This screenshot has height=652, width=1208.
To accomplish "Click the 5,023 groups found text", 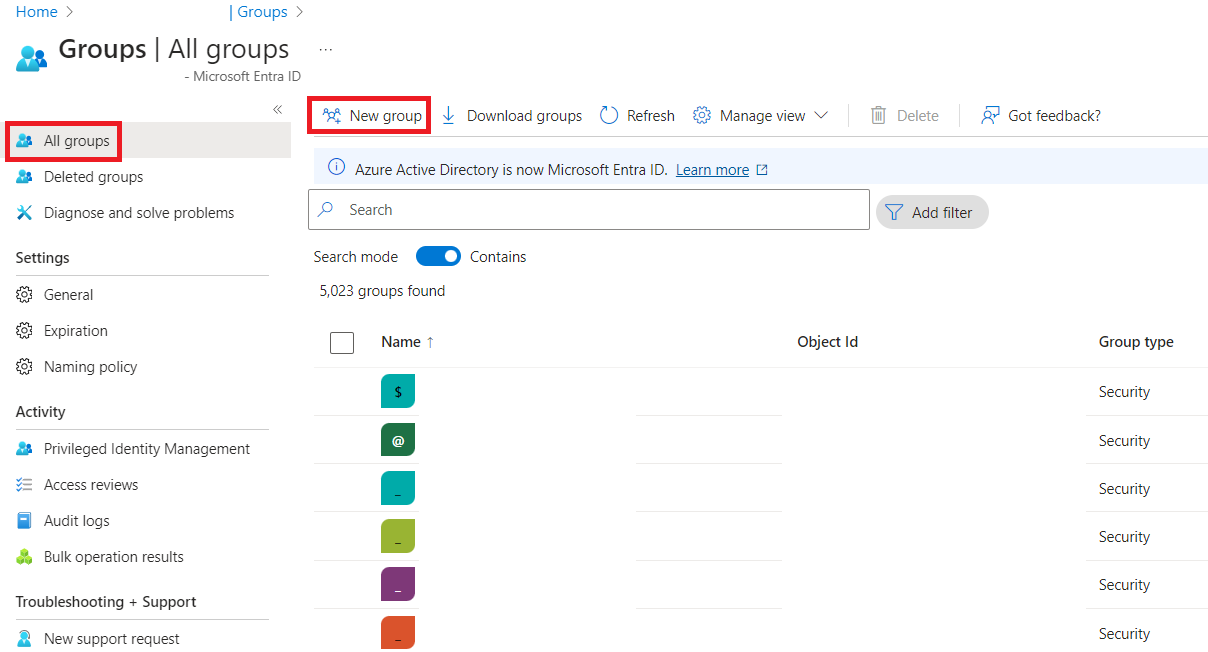I will pyautogui.click(x=382, y=291).
